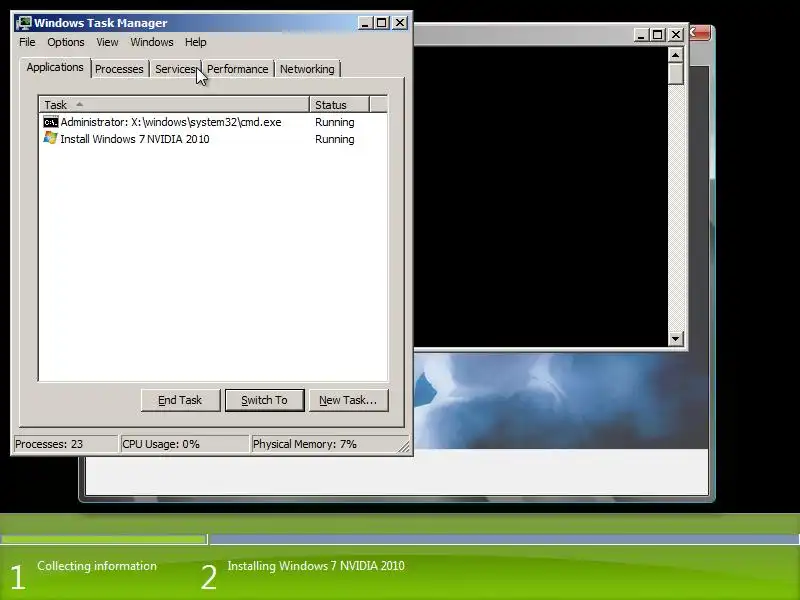Maximize the command prompt window
Screen dimensions: 800x600
(658, 35)
